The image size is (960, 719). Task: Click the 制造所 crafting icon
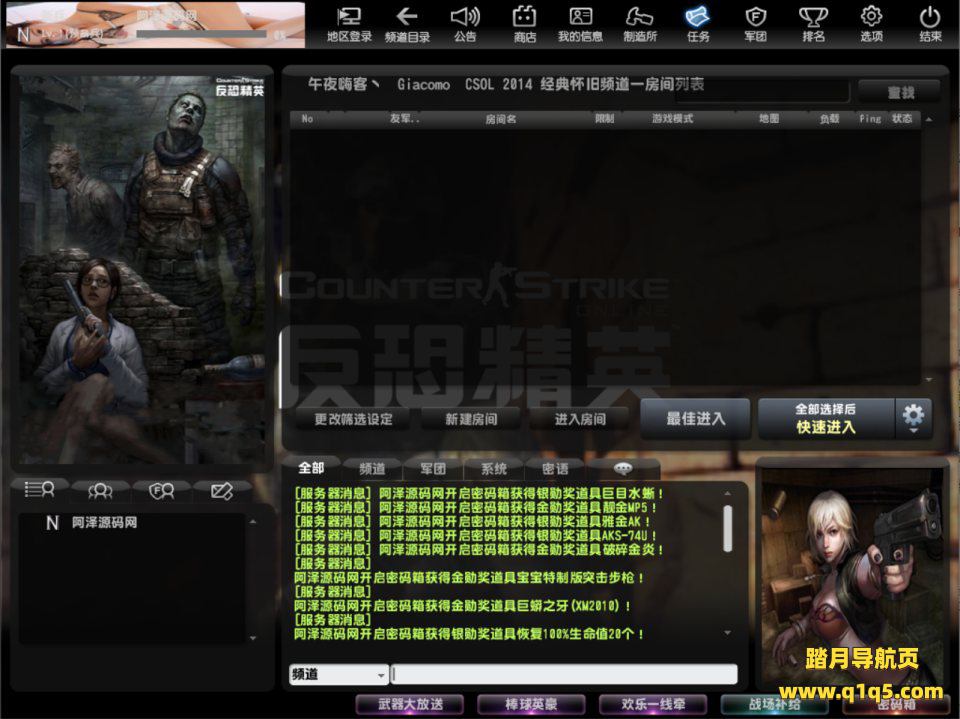639,24
